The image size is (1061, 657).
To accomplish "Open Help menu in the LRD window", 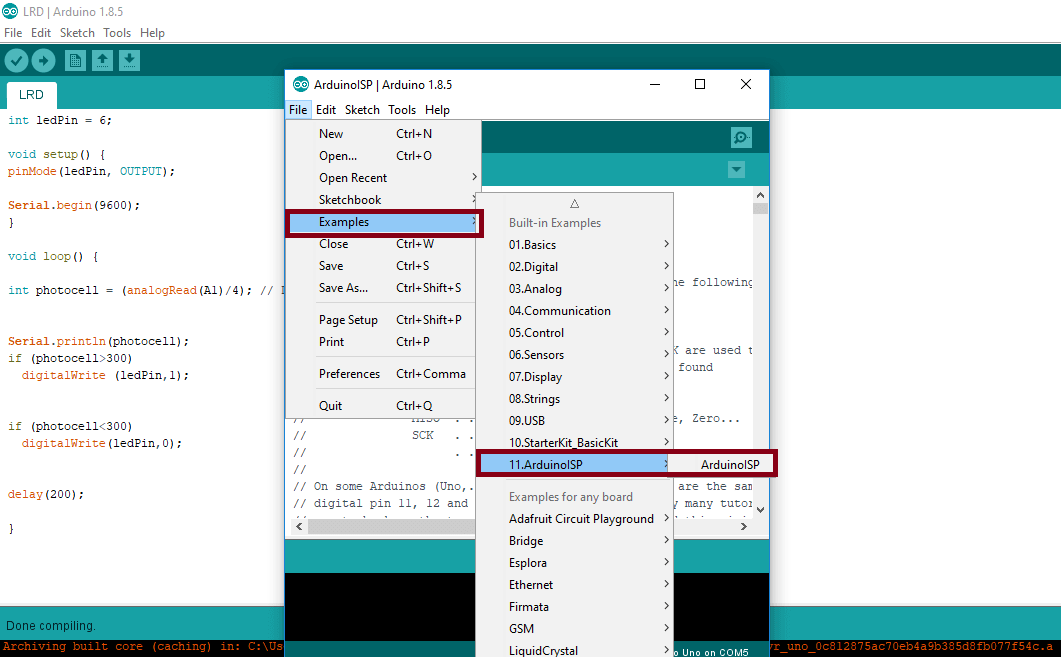I will point(152,32).
